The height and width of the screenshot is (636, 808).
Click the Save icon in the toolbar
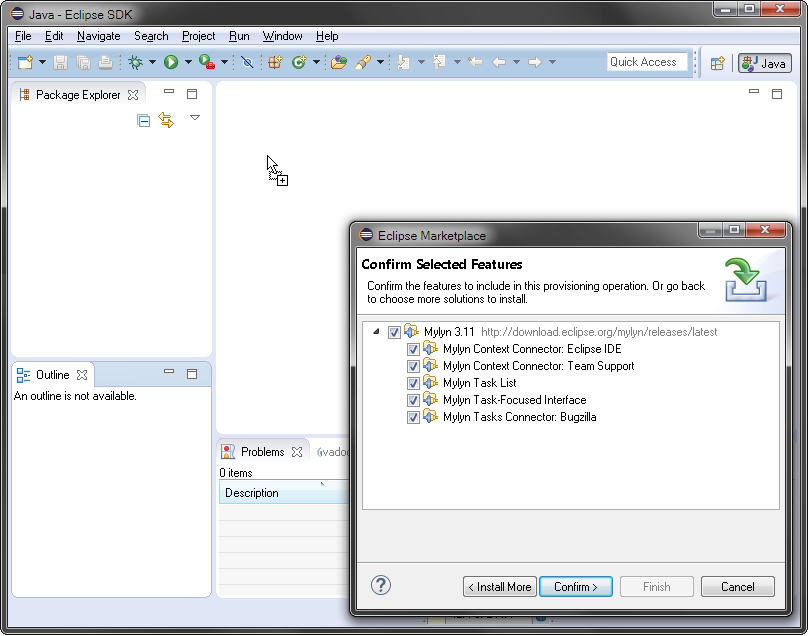click(60, 62)
